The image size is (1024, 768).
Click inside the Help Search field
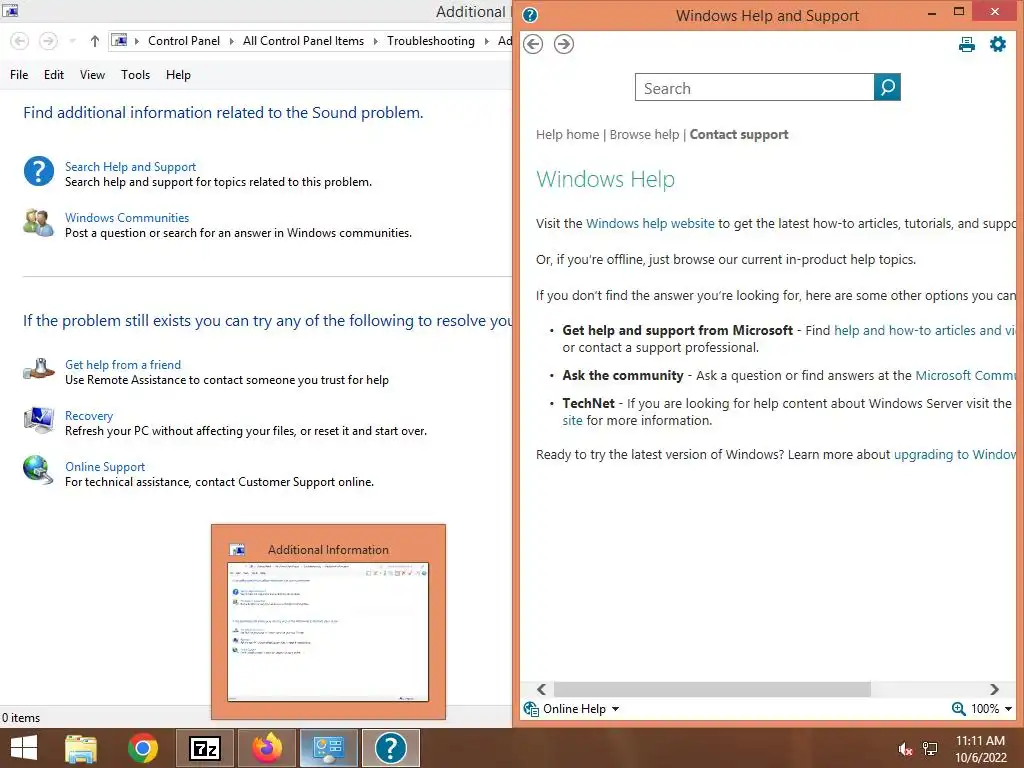point(754,88)
